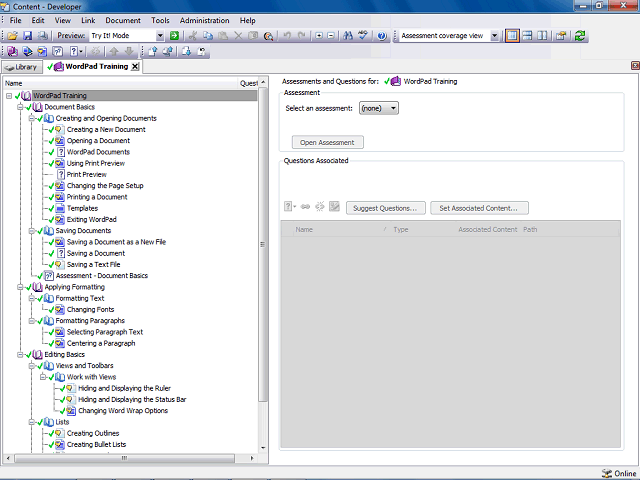Image resolution: width=640 pixels, height=480 pixels.
Task: Collapse the WordPad Training root node
Action: click(9, 96)
